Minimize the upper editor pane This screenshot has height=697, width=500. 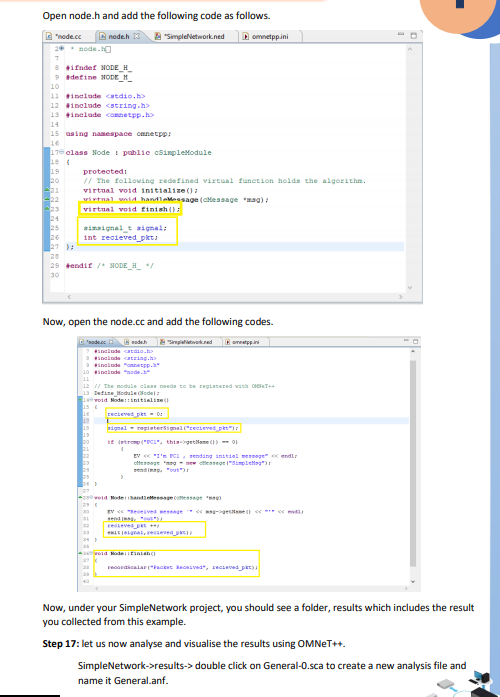point(401,34)
